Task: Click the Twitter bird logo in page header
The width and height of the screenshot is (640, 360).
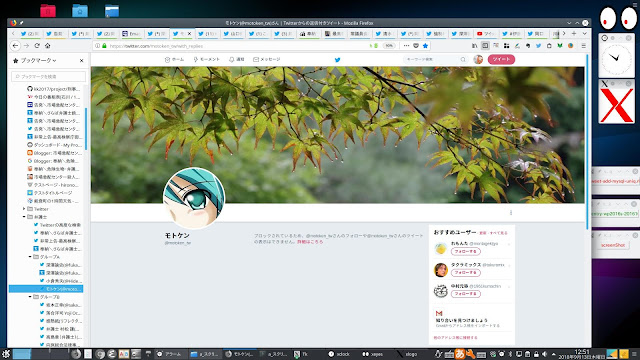Action: (338, 60)
